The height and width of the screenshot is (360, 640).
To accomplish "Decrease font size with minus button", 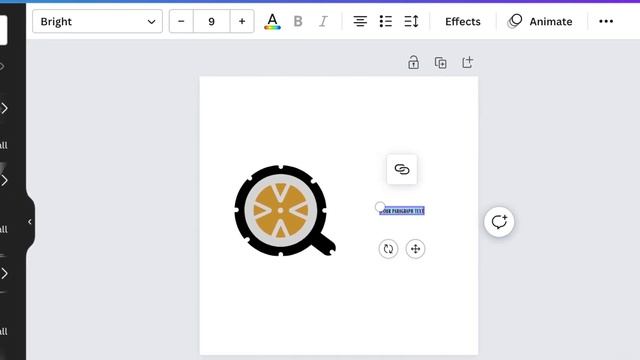I will (x=181, y=21).
